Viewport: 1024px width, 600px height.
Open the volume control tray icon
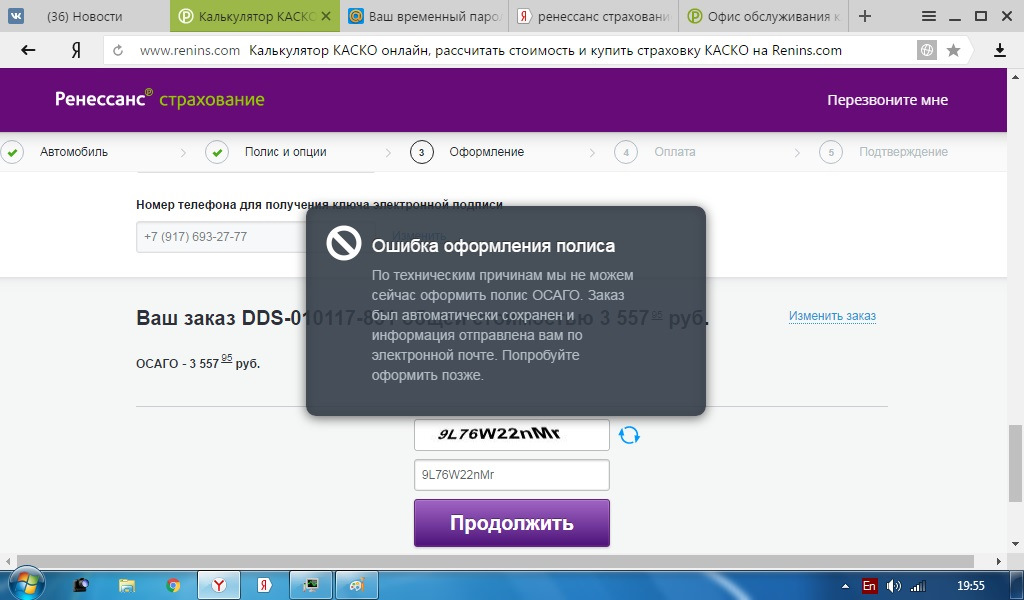click(x=893, y=586)
